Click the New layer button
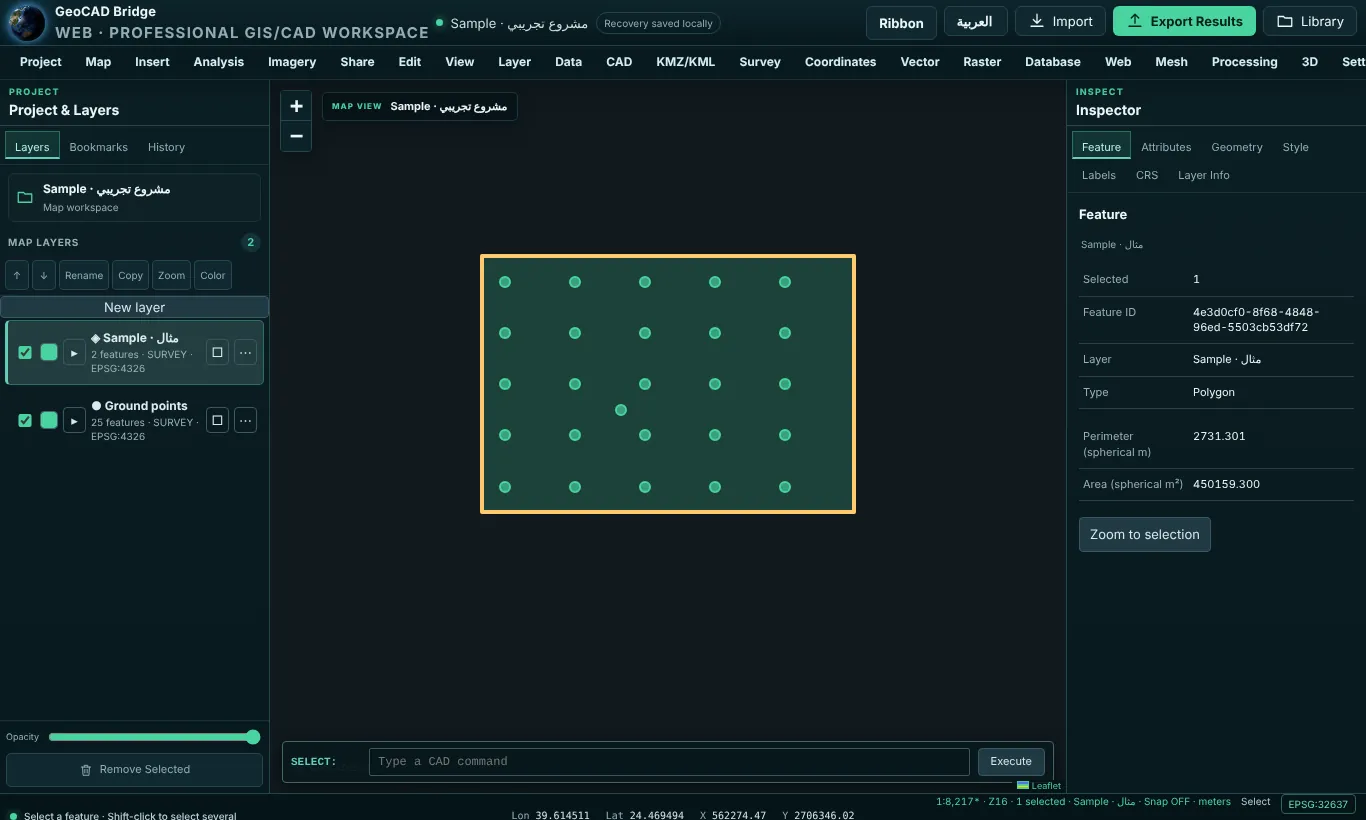1366x820 pixels. coord(134,307)
